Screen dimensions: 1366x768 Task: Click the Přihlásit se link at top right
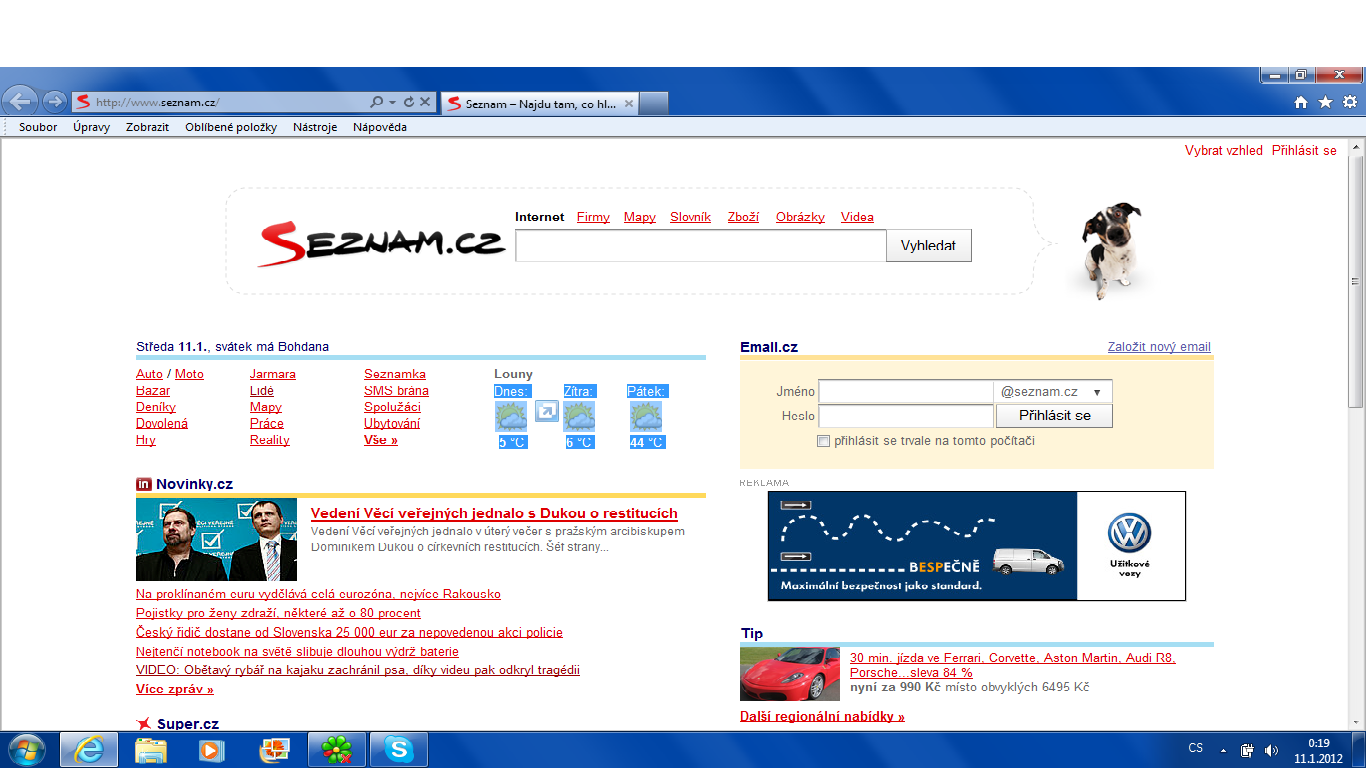1304,151
